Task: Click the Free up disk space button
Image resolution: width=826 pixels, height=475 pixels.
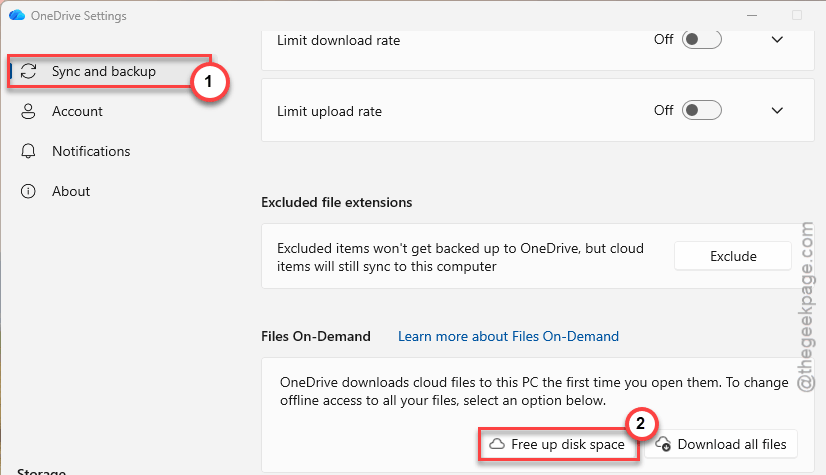Action: pos(558,444)
